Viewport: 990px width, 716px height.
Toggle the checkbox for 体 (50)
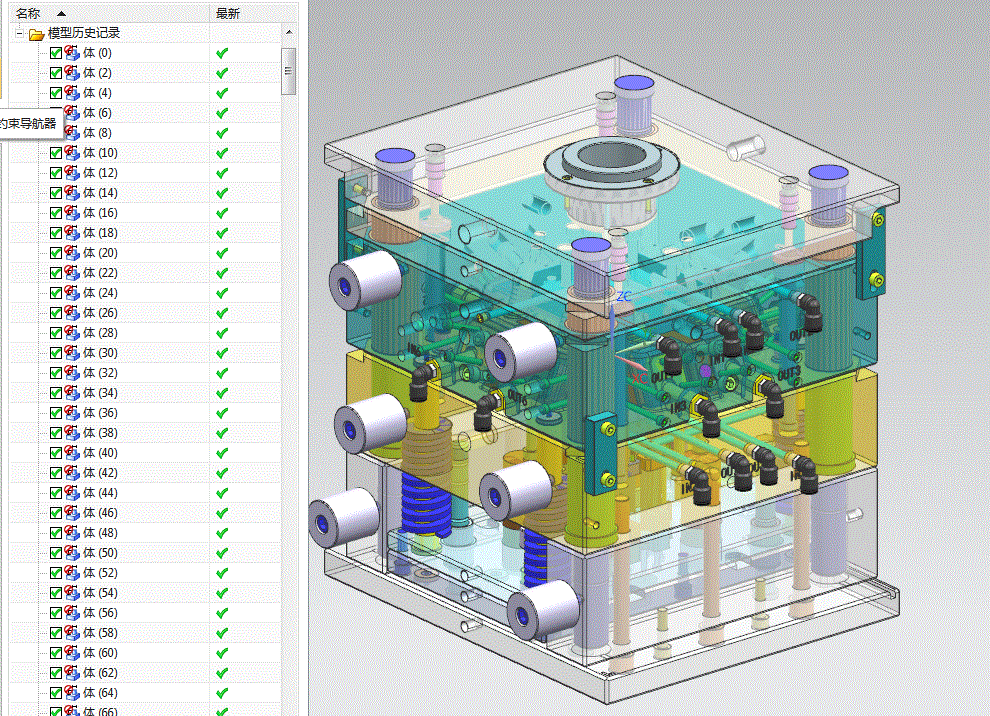(56, 553)
